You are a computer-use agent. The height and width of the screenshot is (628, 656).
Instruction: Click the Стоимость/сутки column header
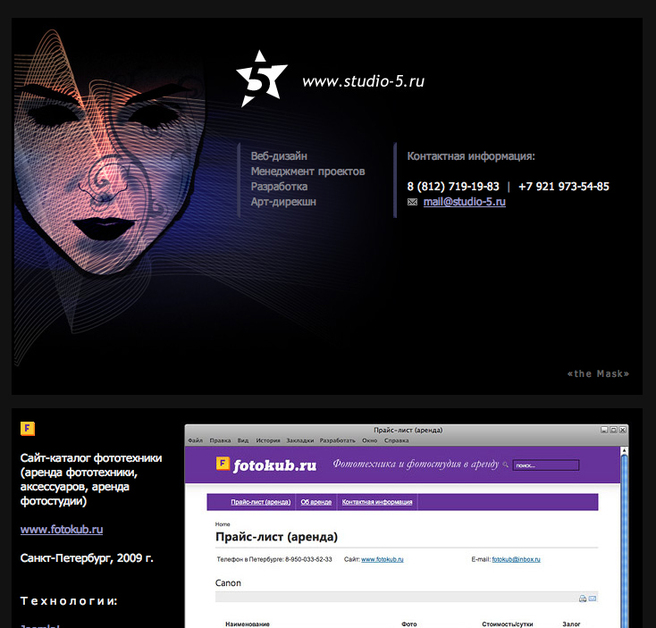(507, 624)
